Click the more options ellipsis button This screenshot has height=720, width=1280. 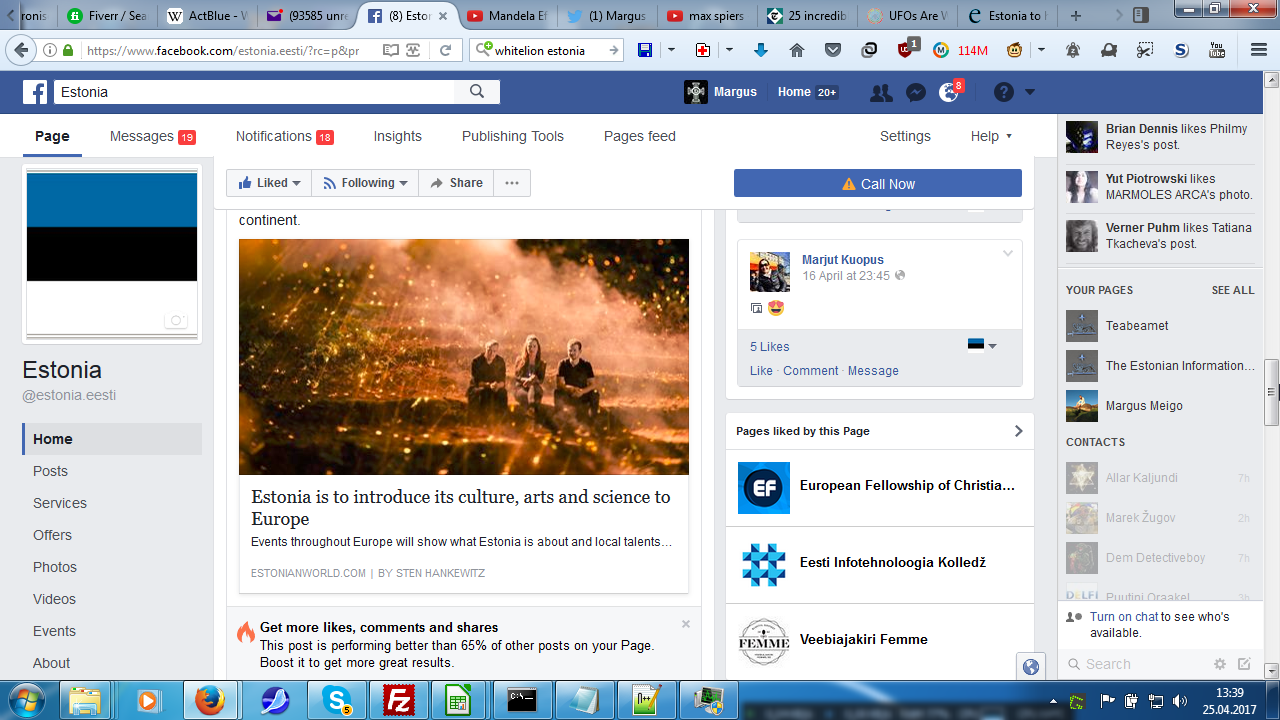[x=512, y=183]
